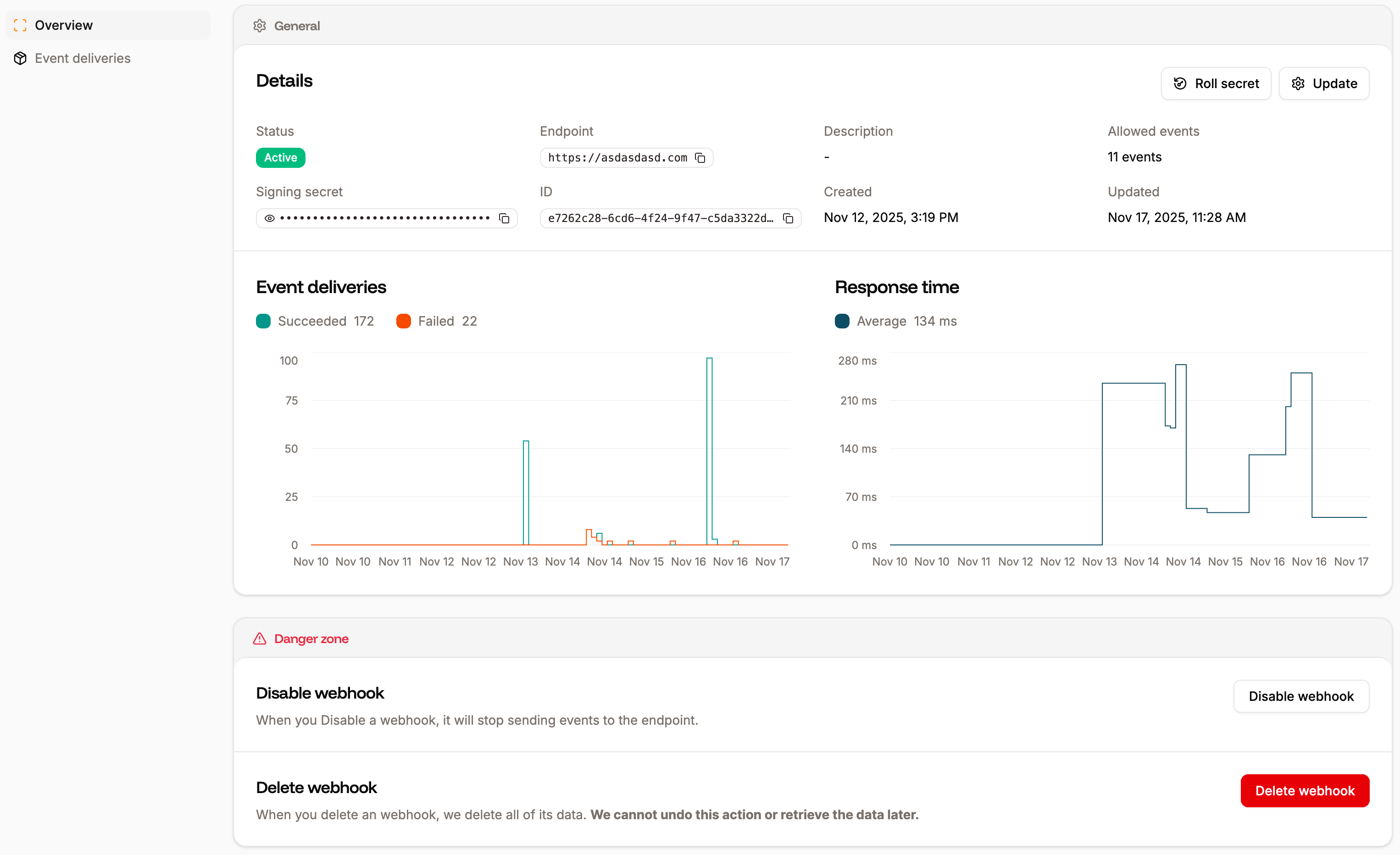1400x855 pixels.
Task: Click the Event deliveries package icon
Action: tap(20, 58)
